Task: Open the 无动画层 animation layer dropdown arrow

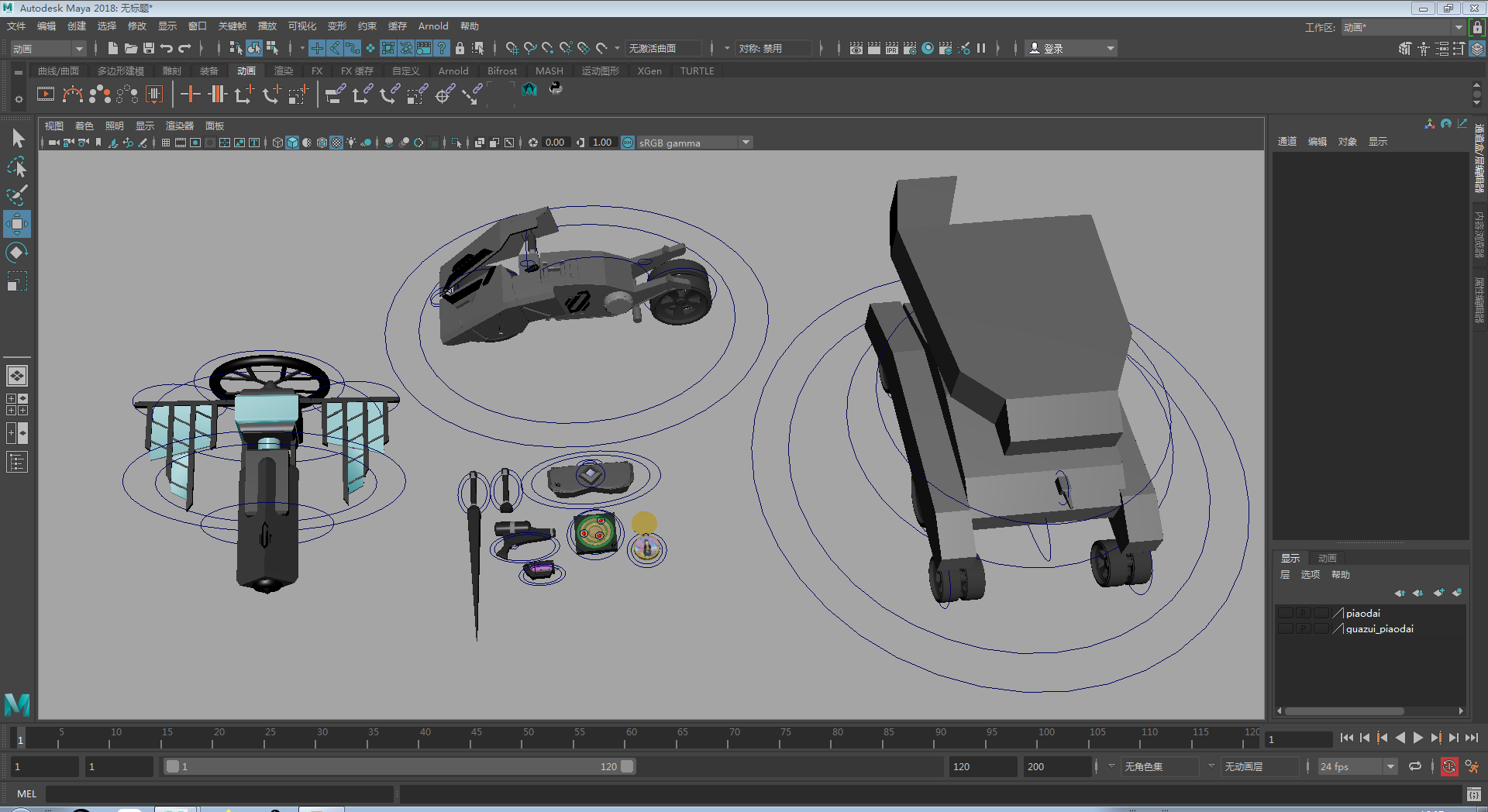Action: pyautogui.click(x=1211, y=766)
